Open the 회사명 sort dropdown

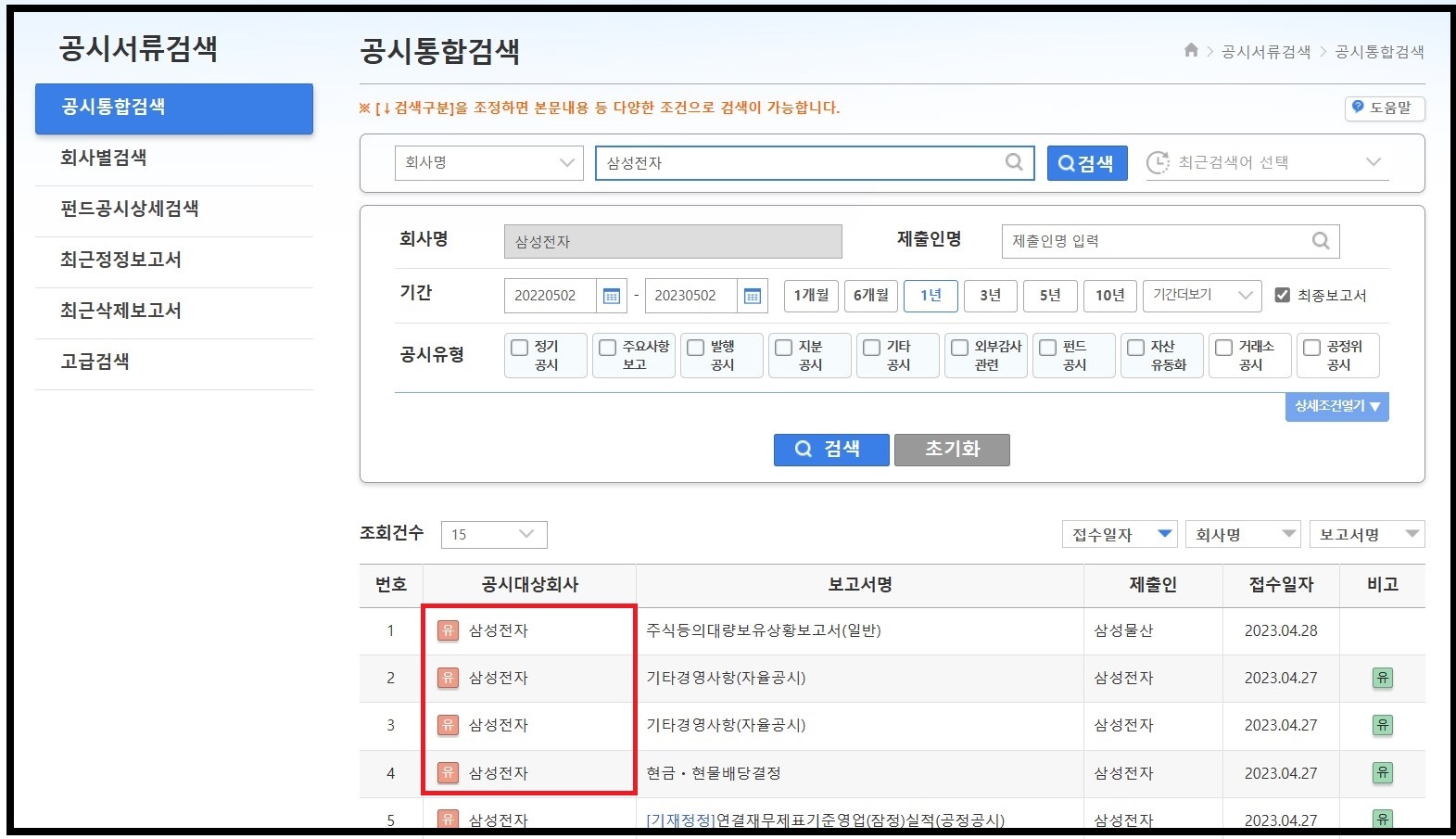click(1244, 534)
